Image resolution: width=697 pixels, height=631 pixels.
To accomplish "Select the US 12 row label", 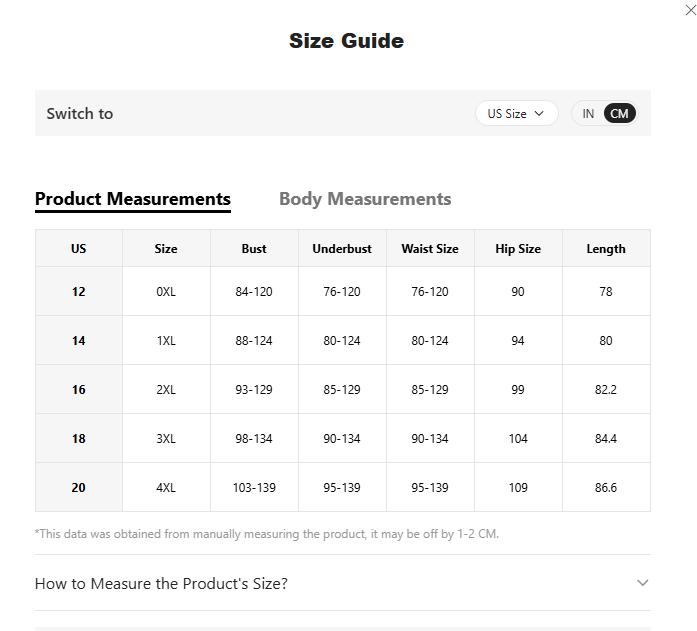I will [79, 292].
